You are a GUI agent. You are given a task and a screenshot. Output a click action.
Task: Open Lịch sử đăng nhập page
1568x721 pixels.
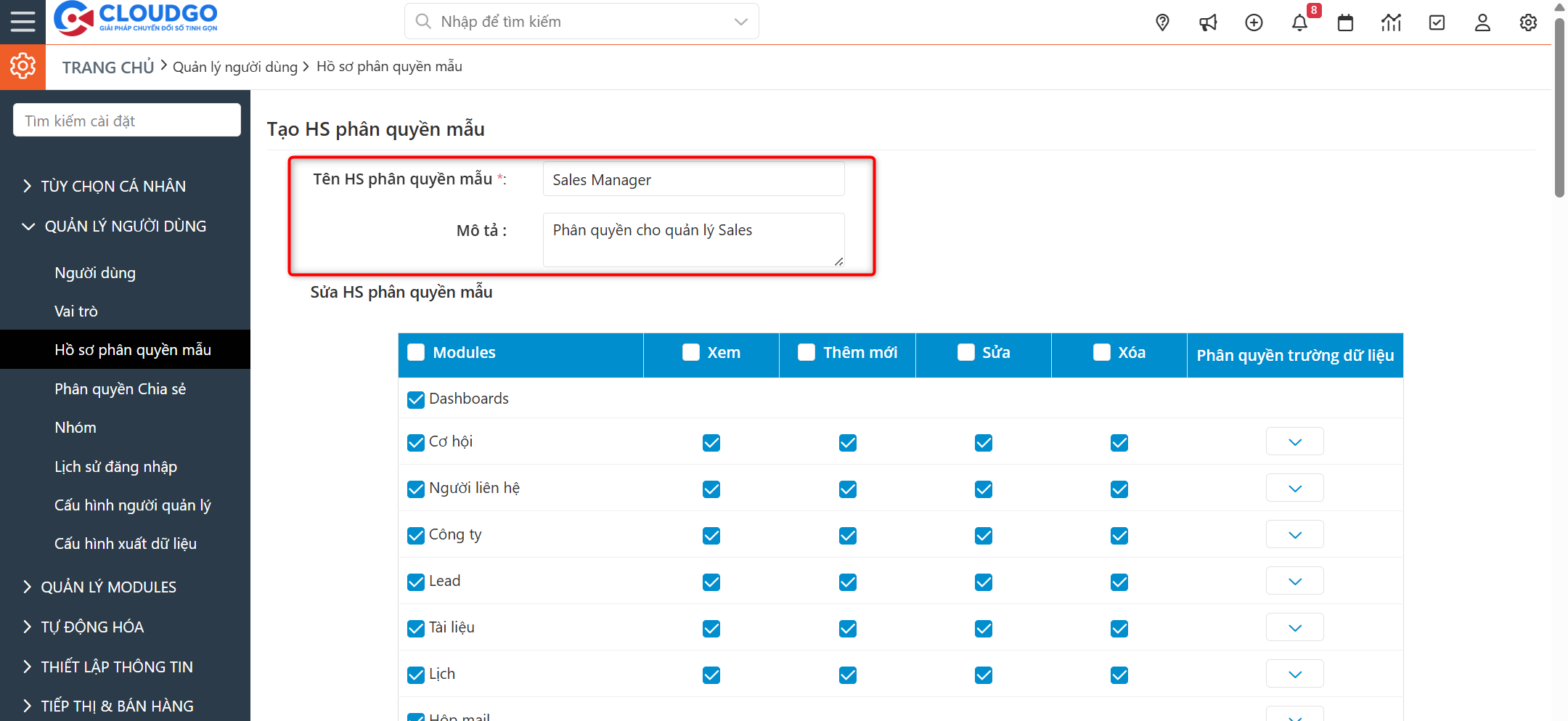pyautogui.click(x=117, y=466)
